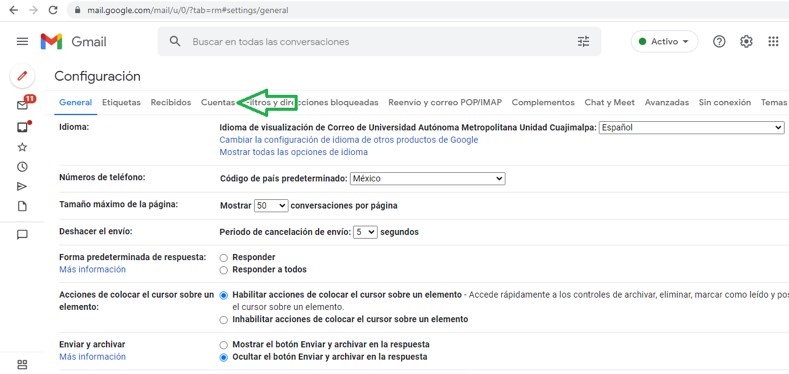This screenshot has width=789, height=374.
Task: Show search options sliders icon
Action: (x=583, y=41)
